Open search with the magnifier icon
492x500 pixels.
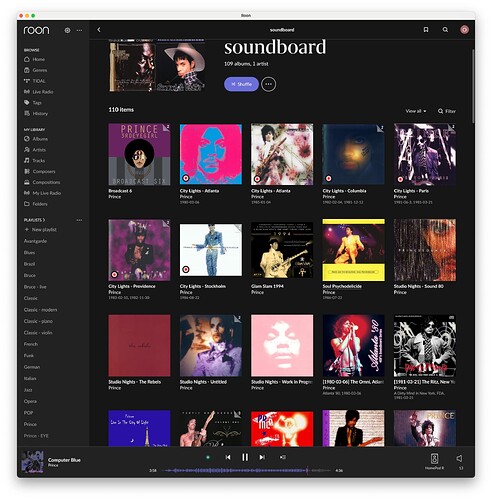[445, 30]
